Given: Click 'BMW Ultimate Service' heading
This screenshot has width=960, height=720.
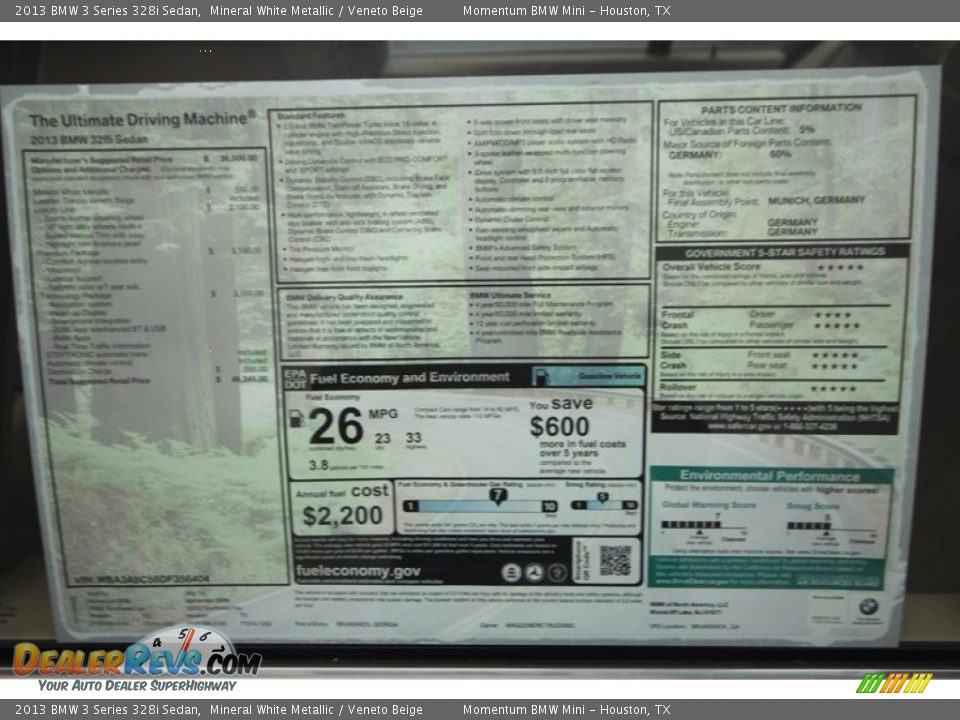Looking at the screenshot, I should 510,295.
